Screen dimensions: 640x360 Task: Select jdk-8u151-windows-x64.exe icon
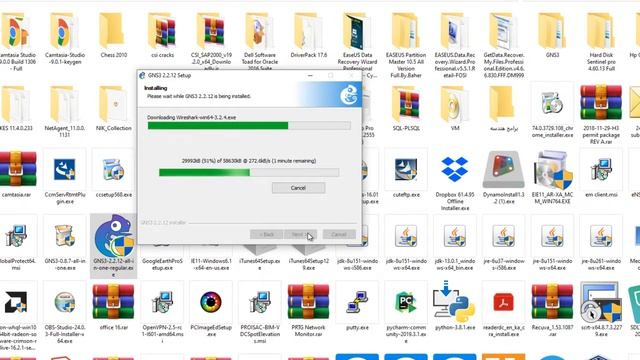pyautogui.click(x=406, y=236)
